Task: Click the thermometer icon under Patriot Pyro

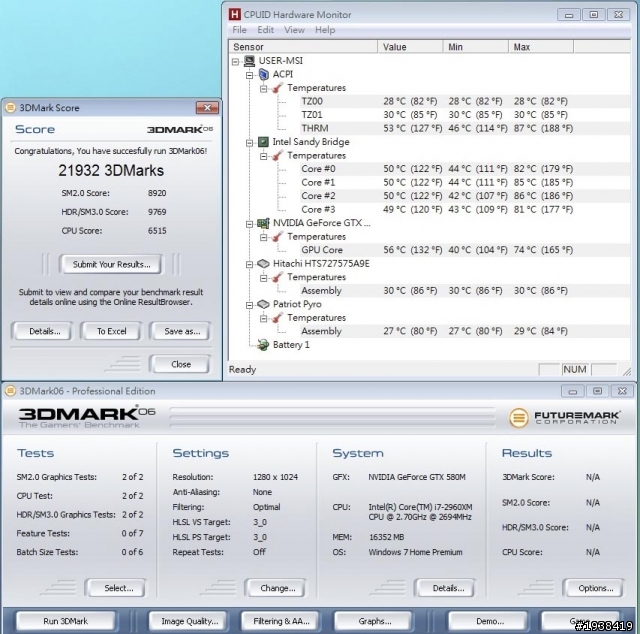Action: point(278,318)
